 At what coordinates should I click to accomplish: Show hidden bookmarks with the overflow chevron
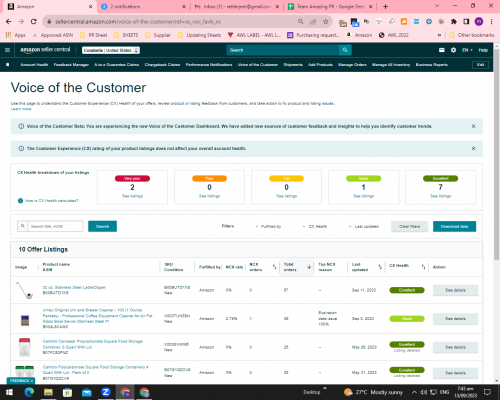point(439,35)
